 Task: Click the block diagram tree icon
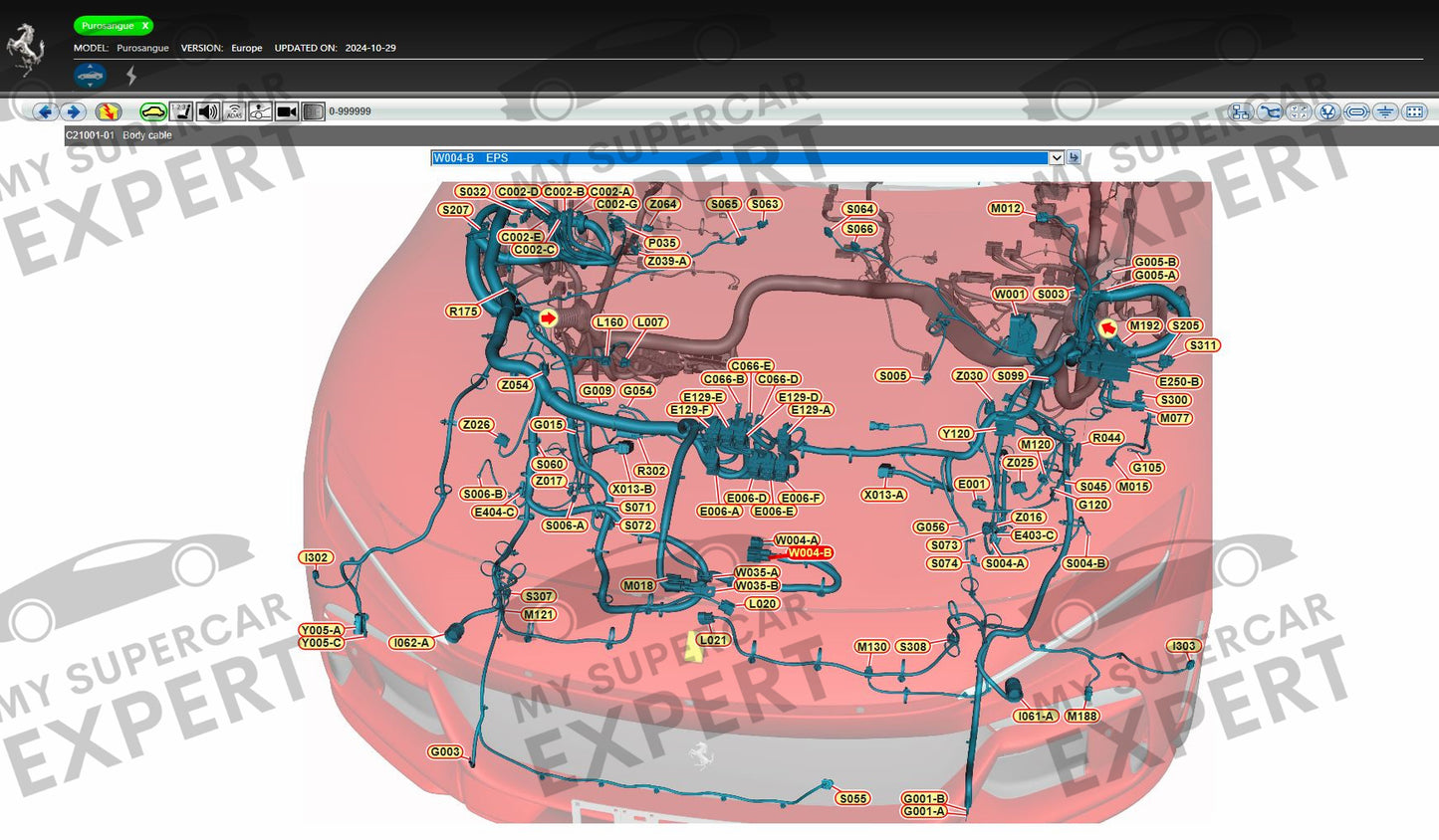[1240, 111]
